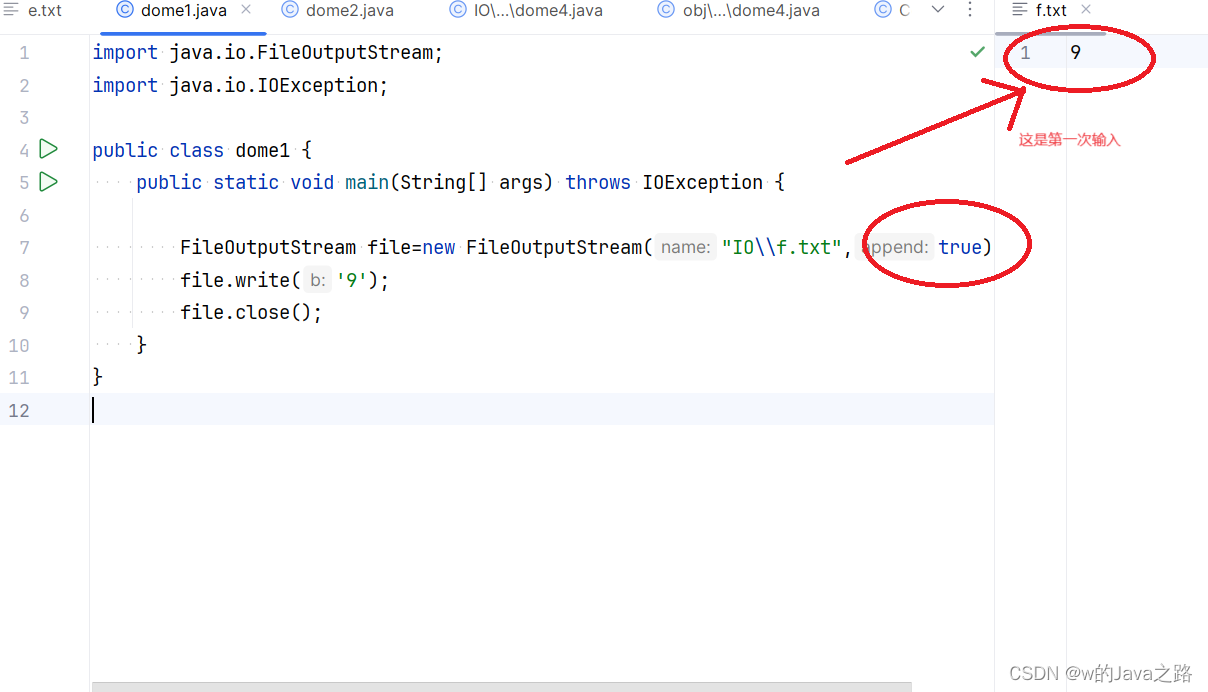
Task: Click the run icon beside the main method
Action: coord(48,182)
